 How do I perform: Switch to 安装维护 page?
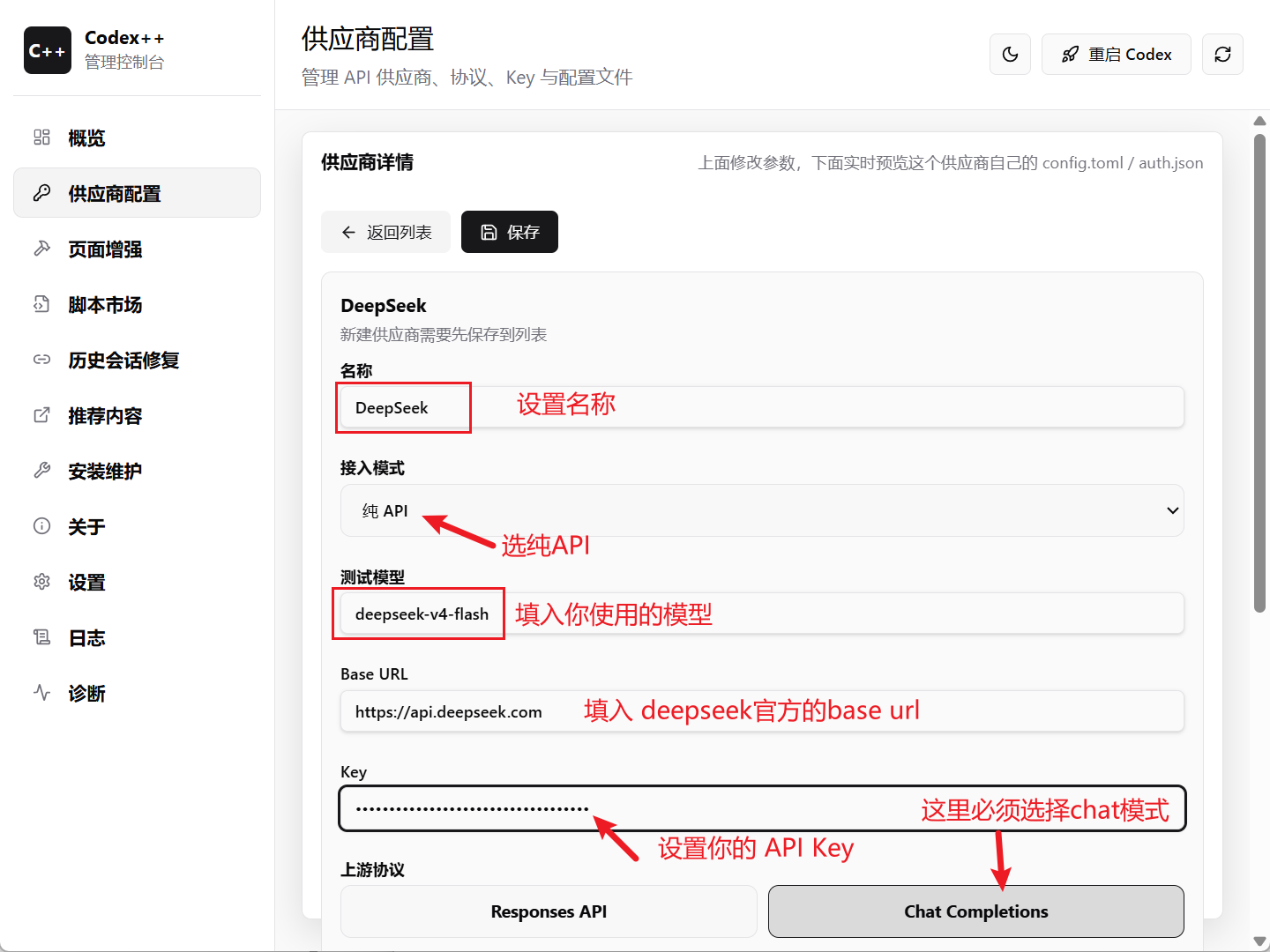point(137,471)
